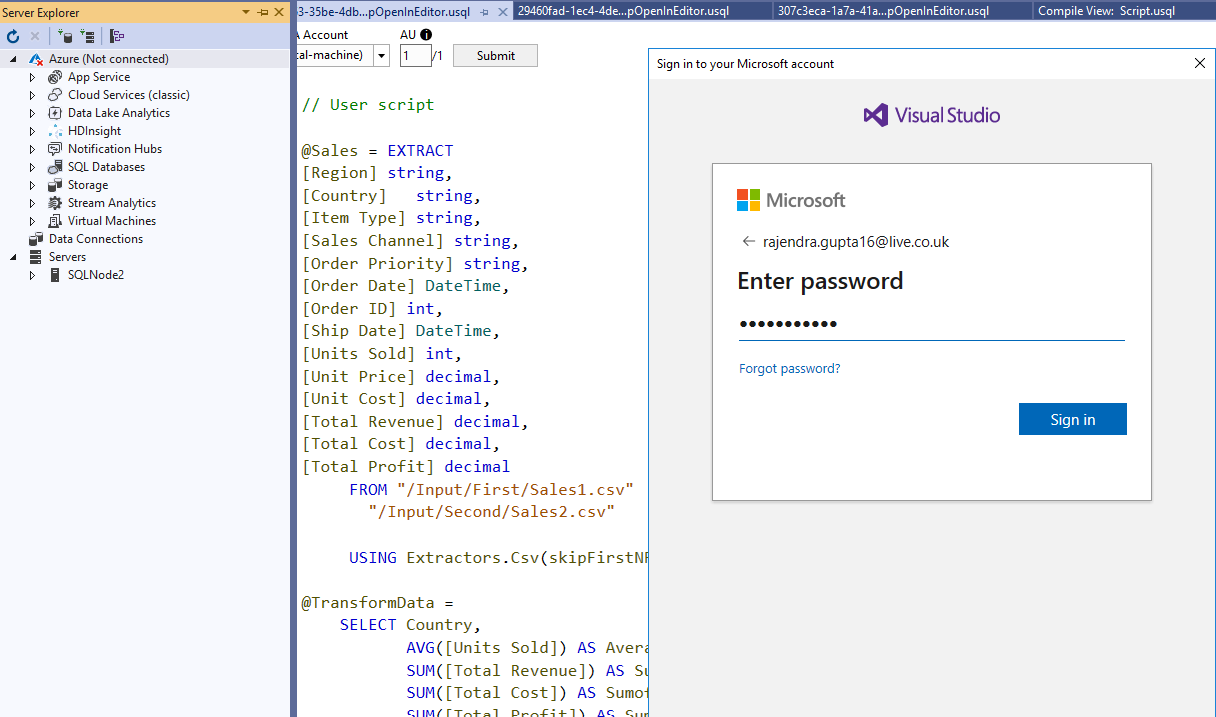Click the SQL Databases icon
The height and width of the screenshot is (717, 1216).
[55, 167]
